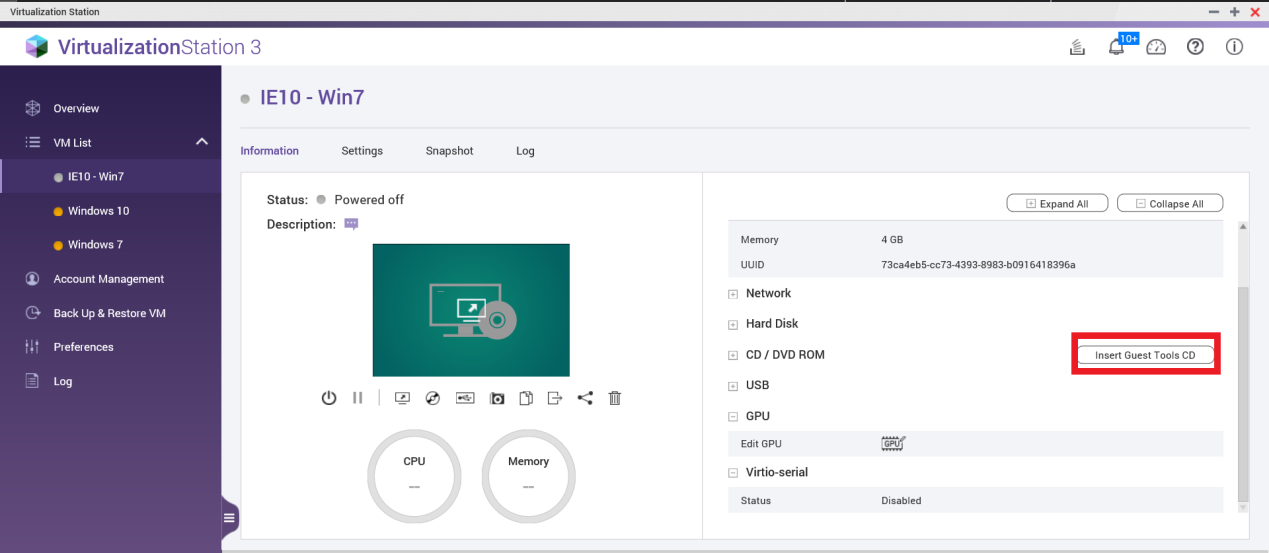Open Preferences in the sidebar
The width and height of the screenshot is (1269, 553).
tap(83, 347)
